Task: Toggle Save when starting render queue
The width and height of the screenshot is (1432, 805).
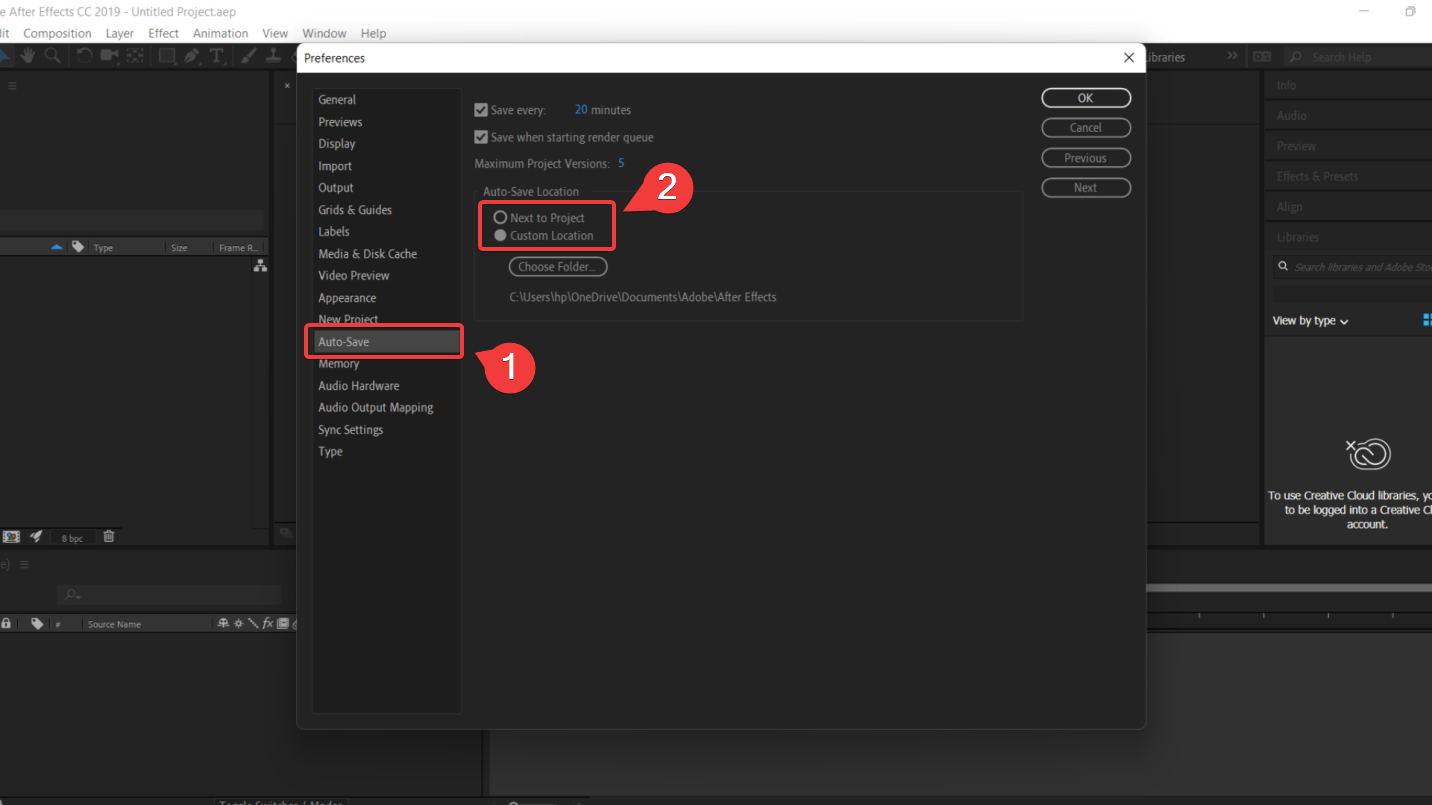Action: coord(481,137)
